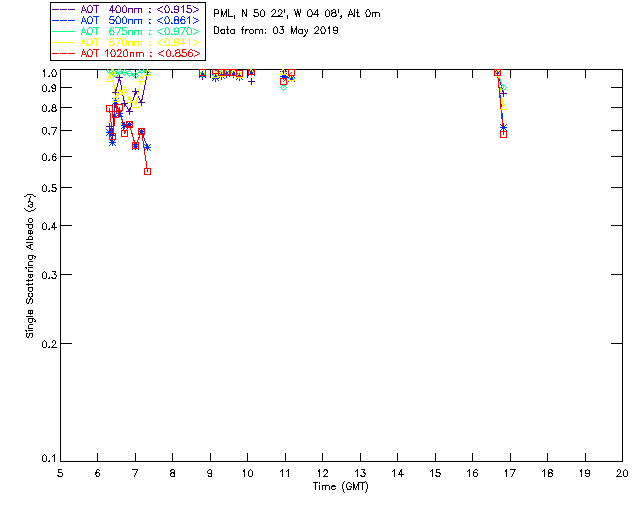Click the purple plus point just after 10 GMT
This screenshot has width=640, height=512.
click(x=252, y=82)
